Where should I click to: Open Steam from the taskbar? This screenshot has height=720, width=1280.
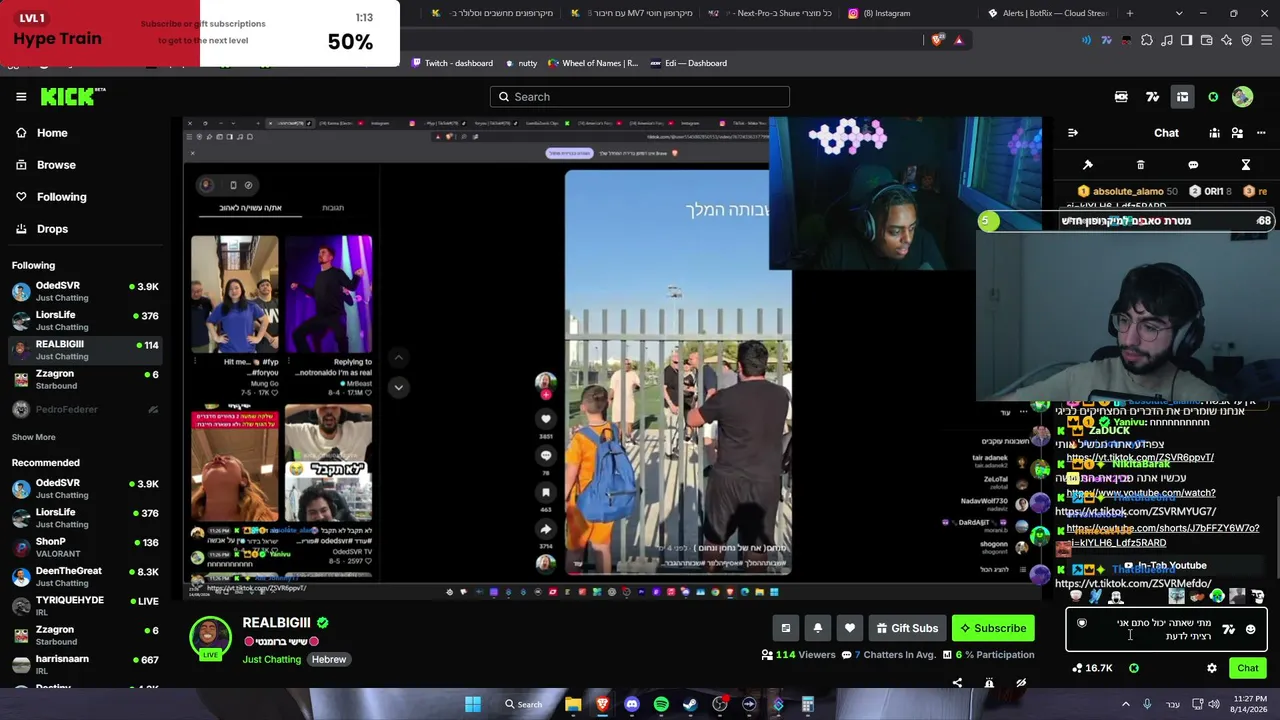(x=690, y=705)
